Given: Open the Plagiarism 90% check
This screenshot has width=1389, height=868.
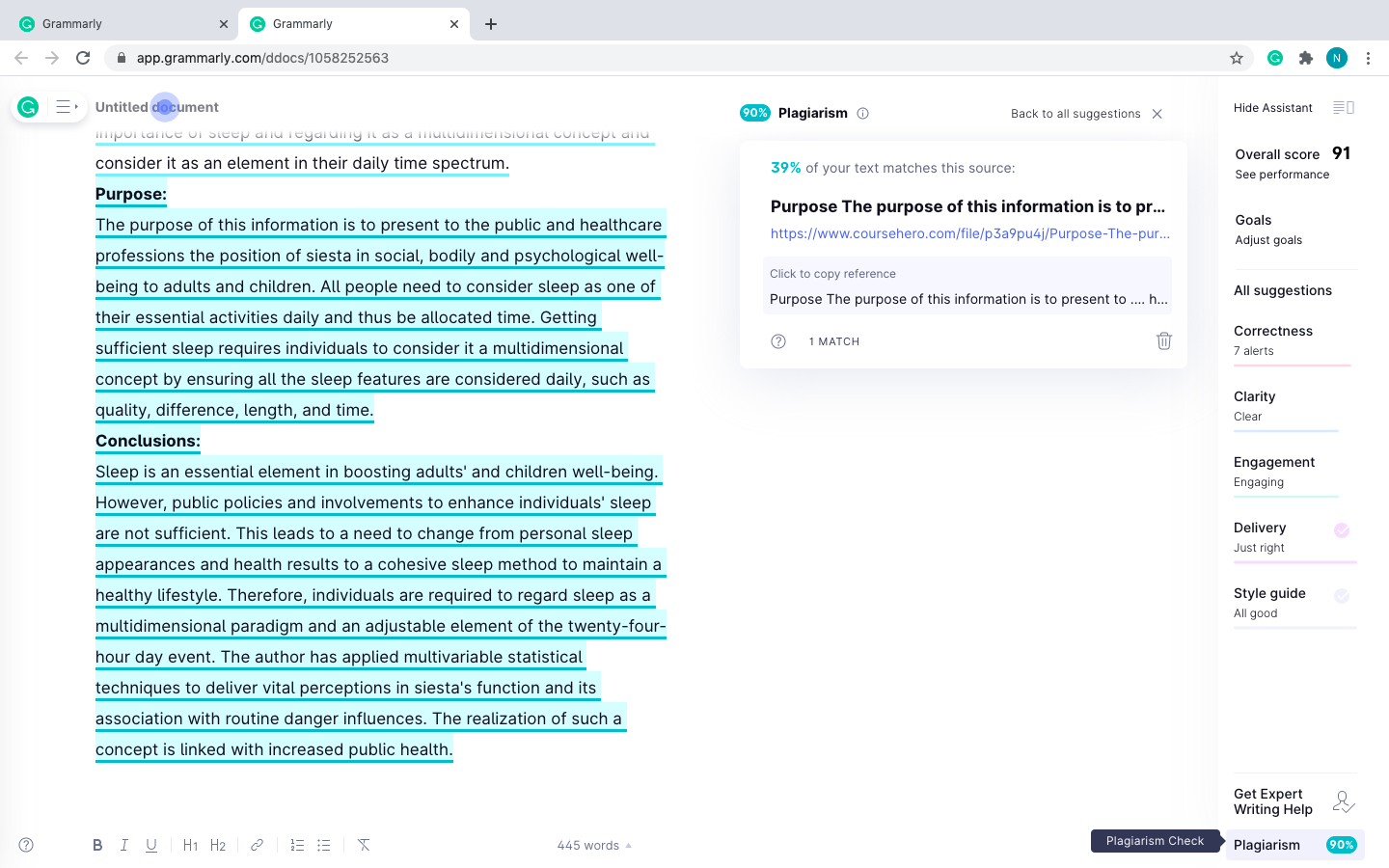Looking at the screenshot, I should coord(1294,845).
